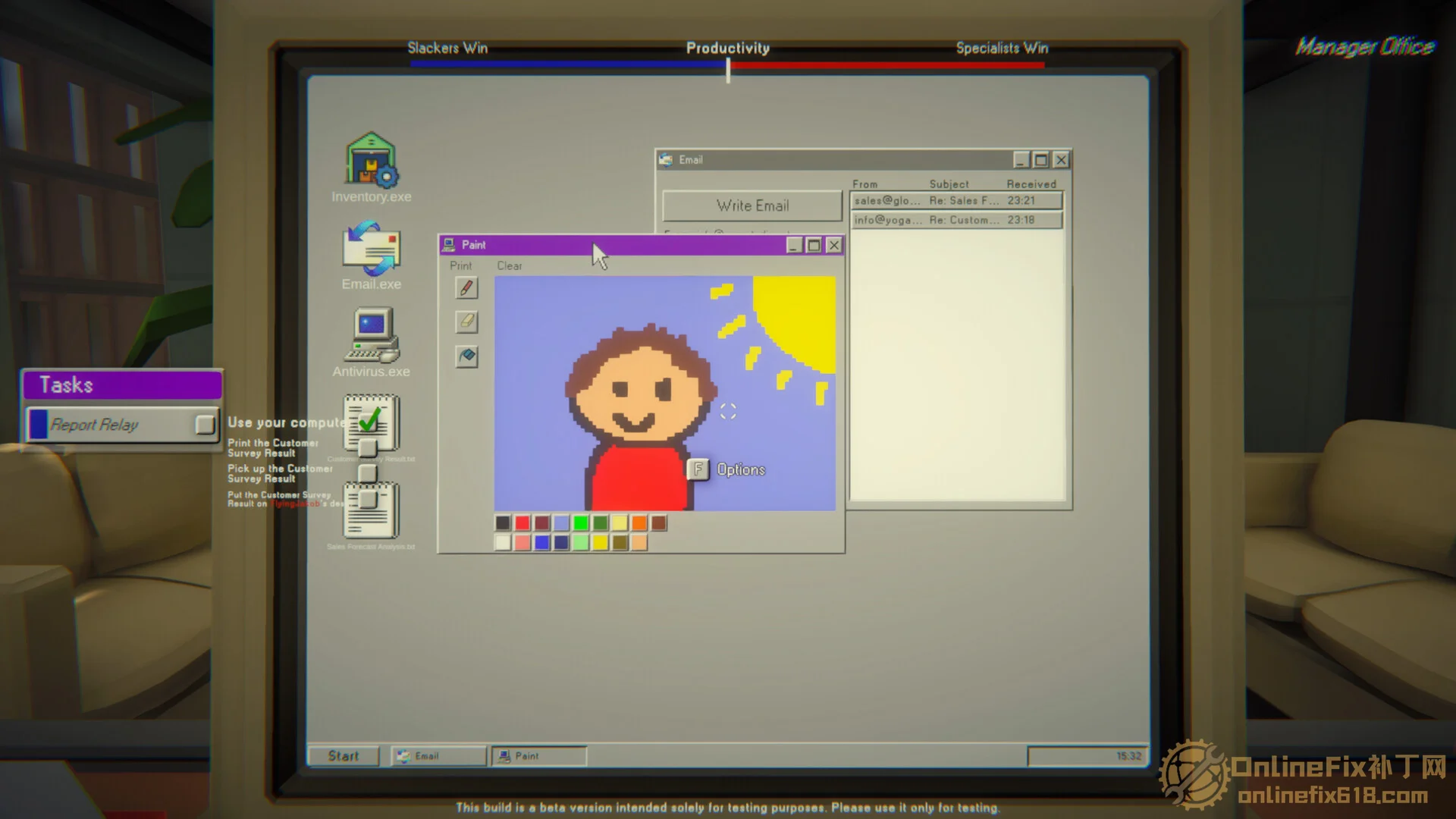Click Clear in the Paint menu
Image resolution: width=1456 pixels, height=819 pixels.
click(x=510, y=266)
